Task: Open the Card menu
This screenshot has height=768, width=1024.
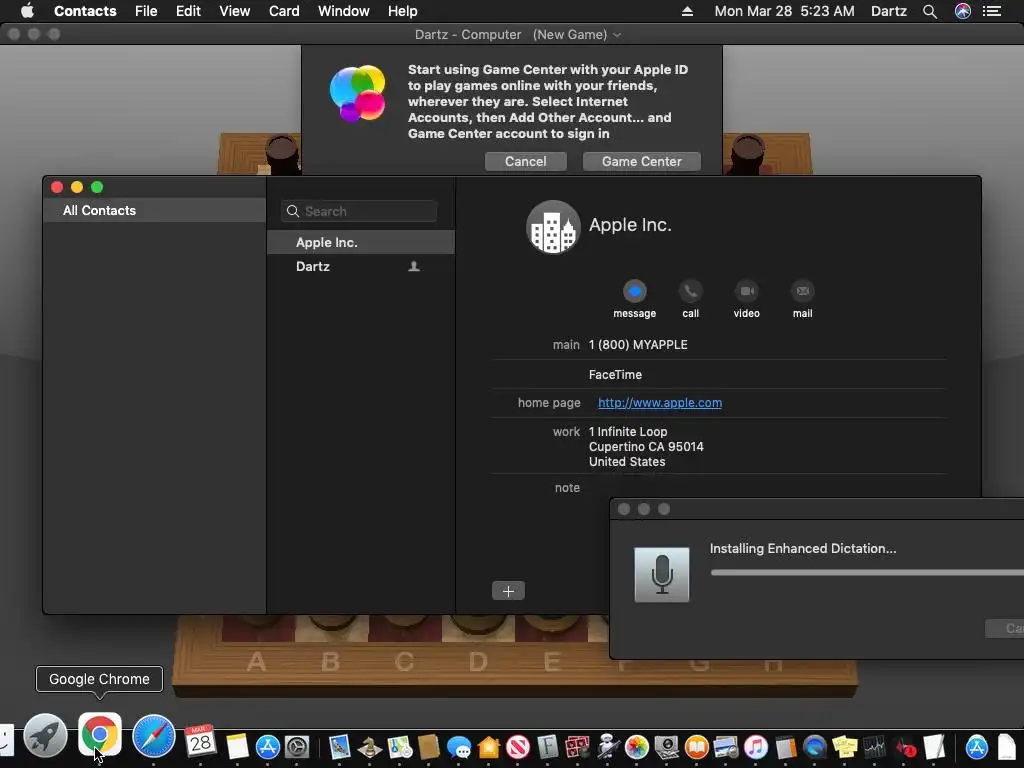Action: [284, 11]
